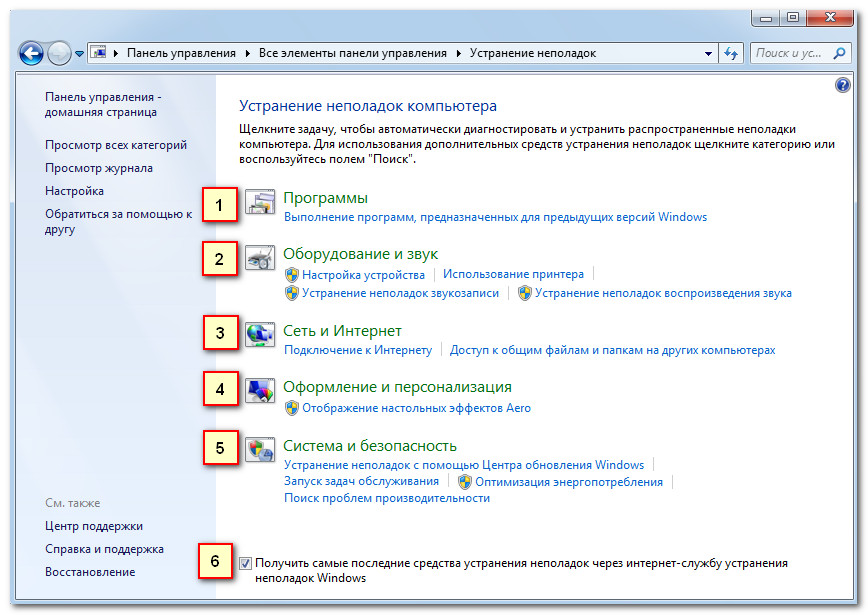Click the Система и безопасность shield icon
868x615 pixels.
pos(260,449)
